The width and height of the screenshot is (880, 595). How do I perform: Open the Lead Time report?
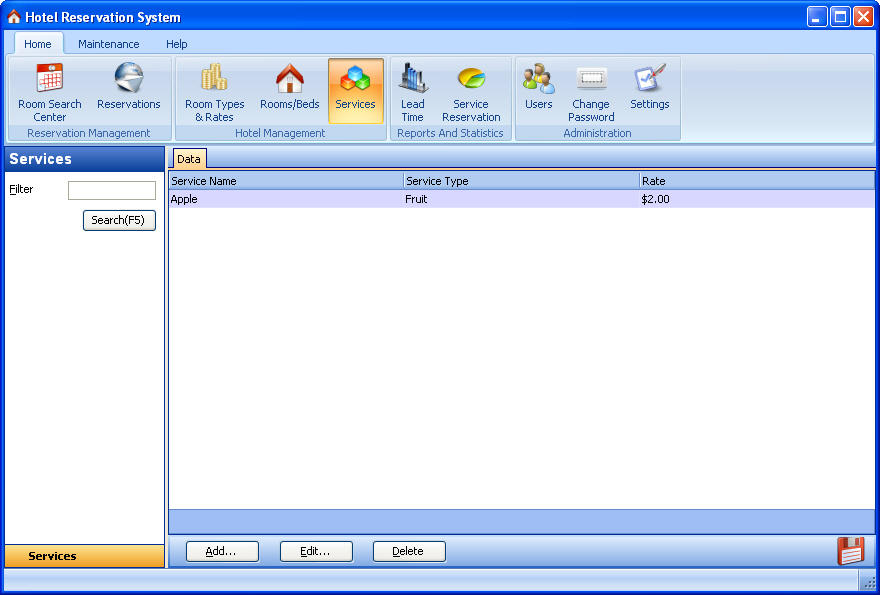412,91
